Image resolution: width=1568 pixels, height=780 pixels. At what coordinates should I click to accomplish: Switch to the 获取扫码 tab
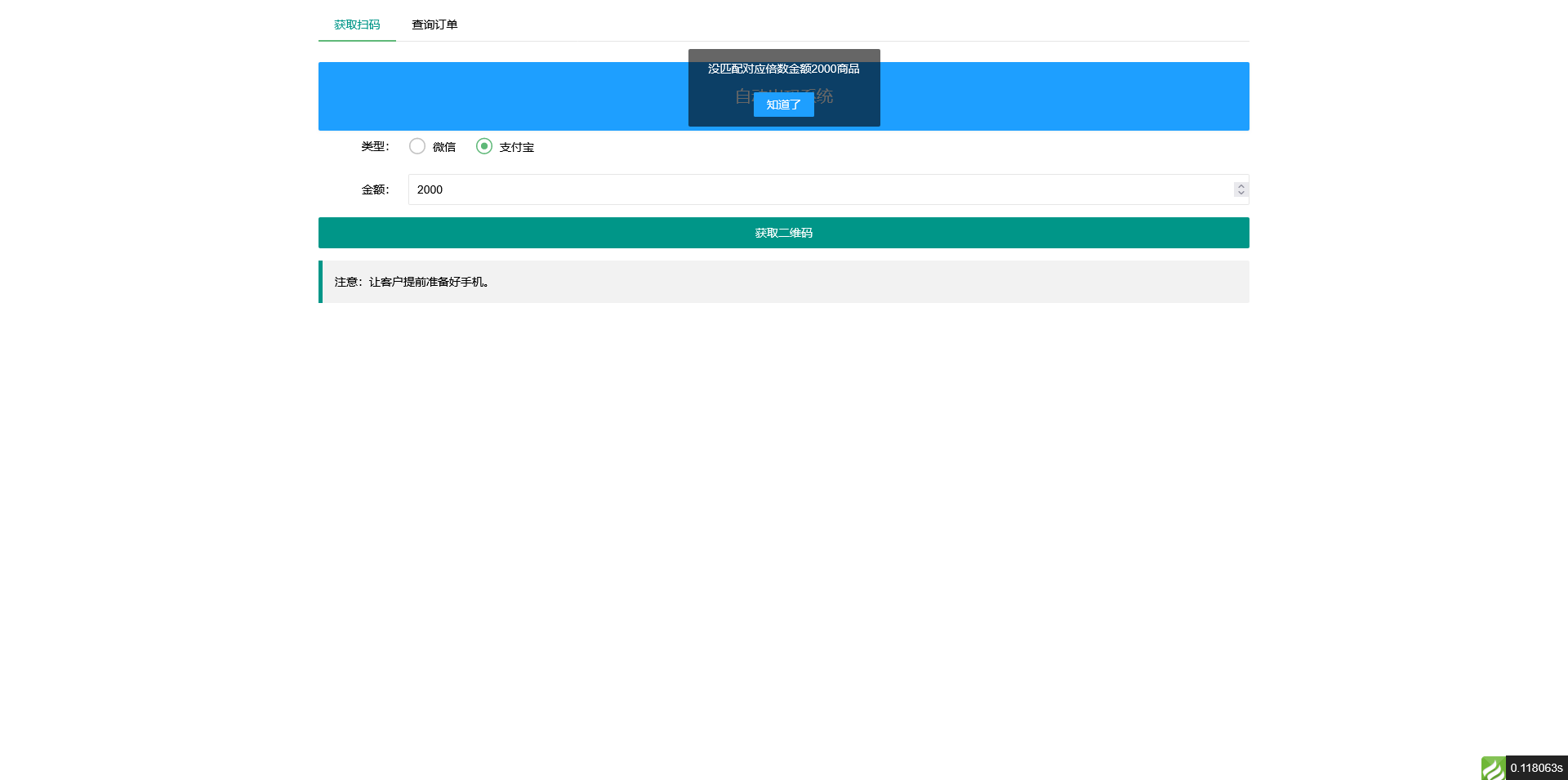pos(357,25)
